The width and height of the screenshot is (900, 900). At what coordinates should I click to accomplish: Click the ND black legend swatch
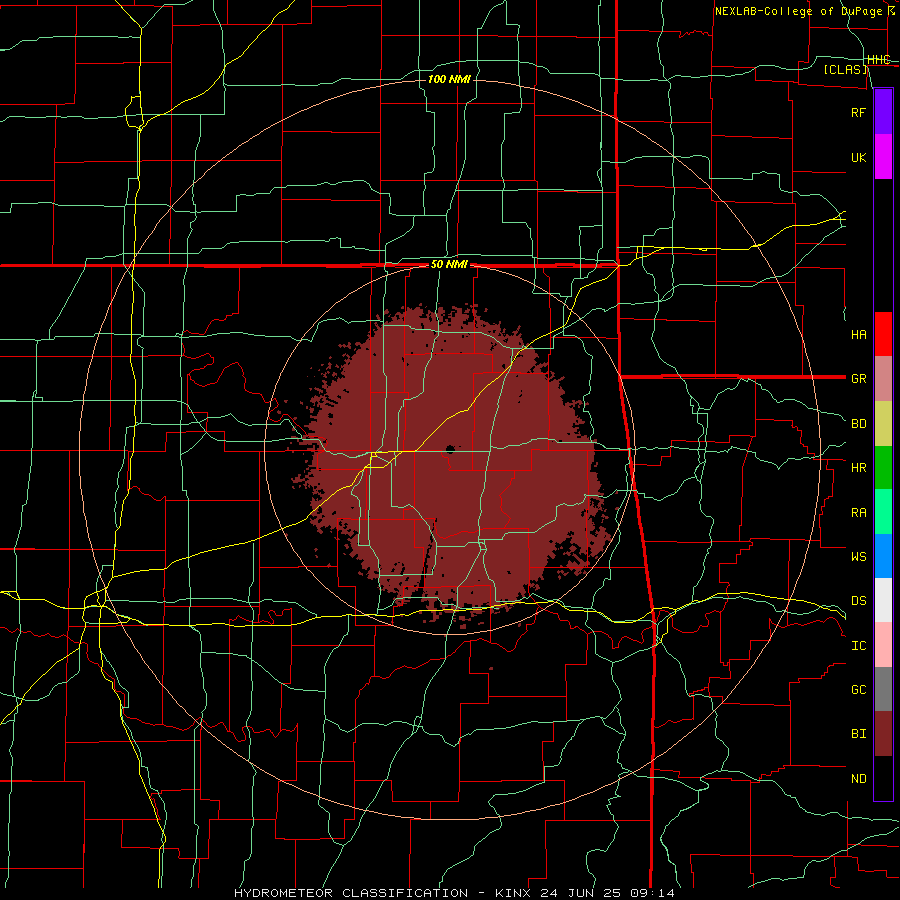883,778
